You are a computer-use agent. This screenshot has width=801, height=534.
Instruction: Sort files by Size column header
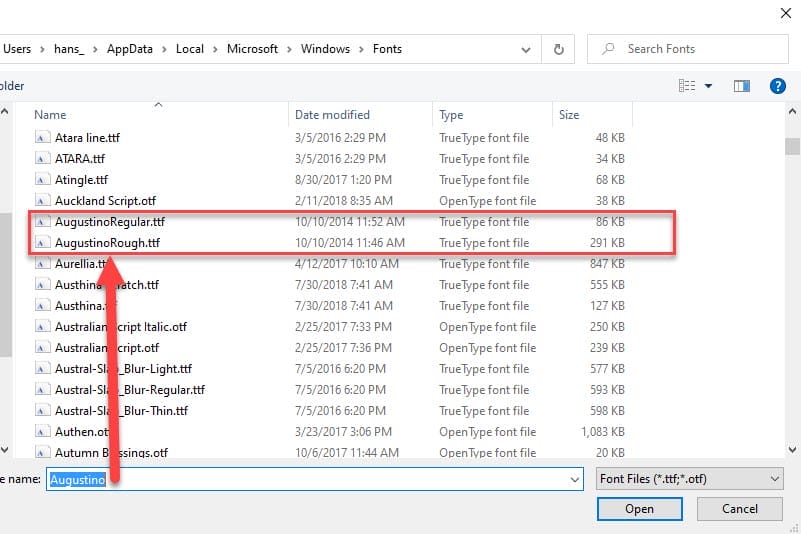tap(569, 115)
